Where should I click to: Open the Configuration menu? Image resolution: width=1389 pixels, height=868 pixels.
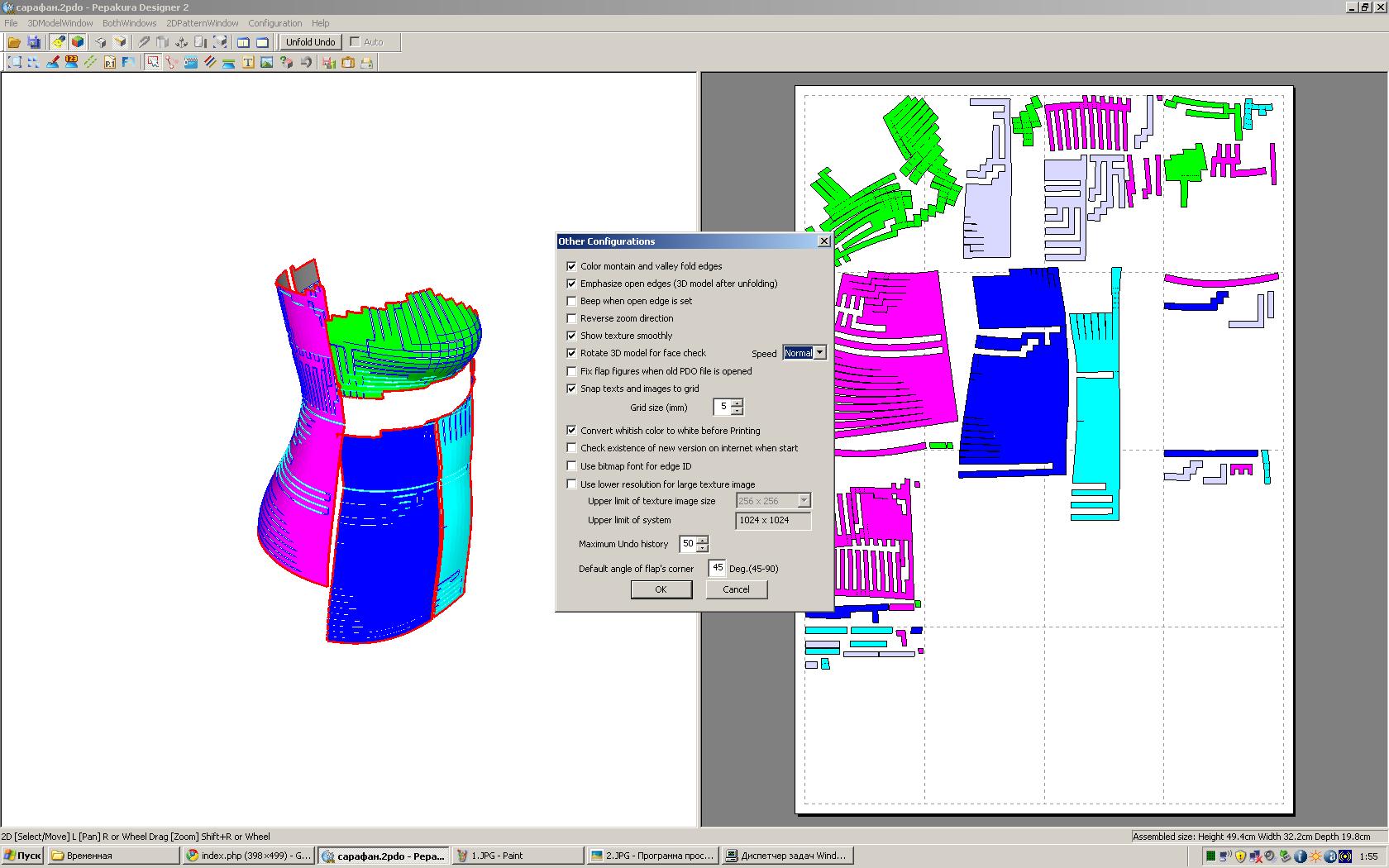(274, 23)
